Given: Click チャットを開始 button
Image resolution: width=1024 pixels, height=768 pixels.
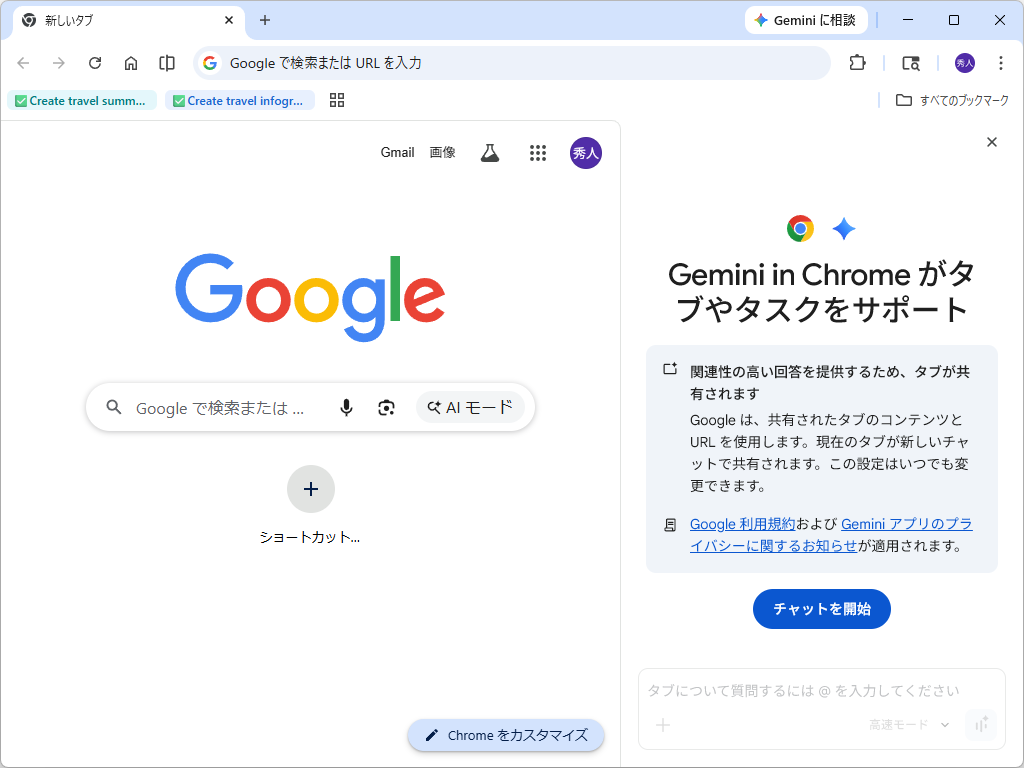Looking at the screenshot, I should pyautogui.click(x=822, y=609).
